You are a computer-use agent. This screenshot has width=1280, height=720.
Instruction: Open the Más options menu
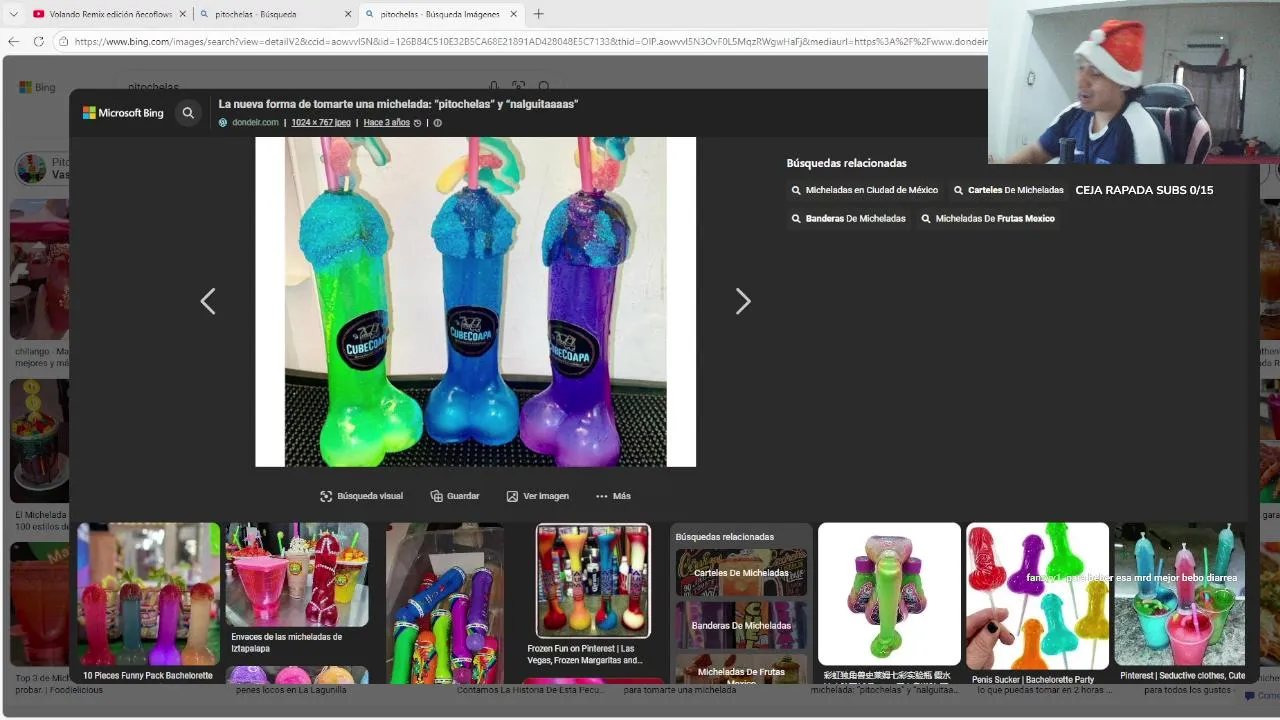pyautogui.click(x=613, y=496)
